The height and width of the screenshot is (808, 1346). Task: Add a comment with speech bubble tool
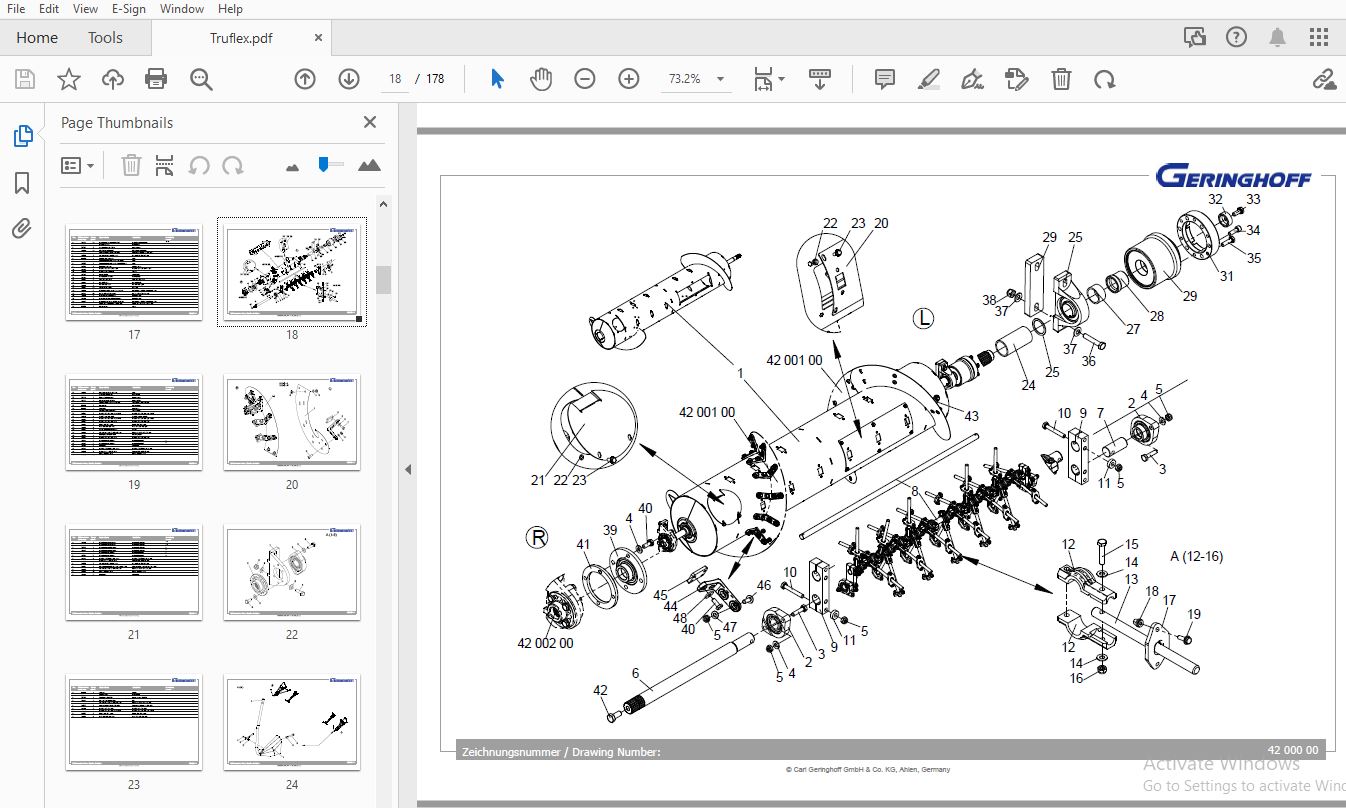click(x=884, y=79)
